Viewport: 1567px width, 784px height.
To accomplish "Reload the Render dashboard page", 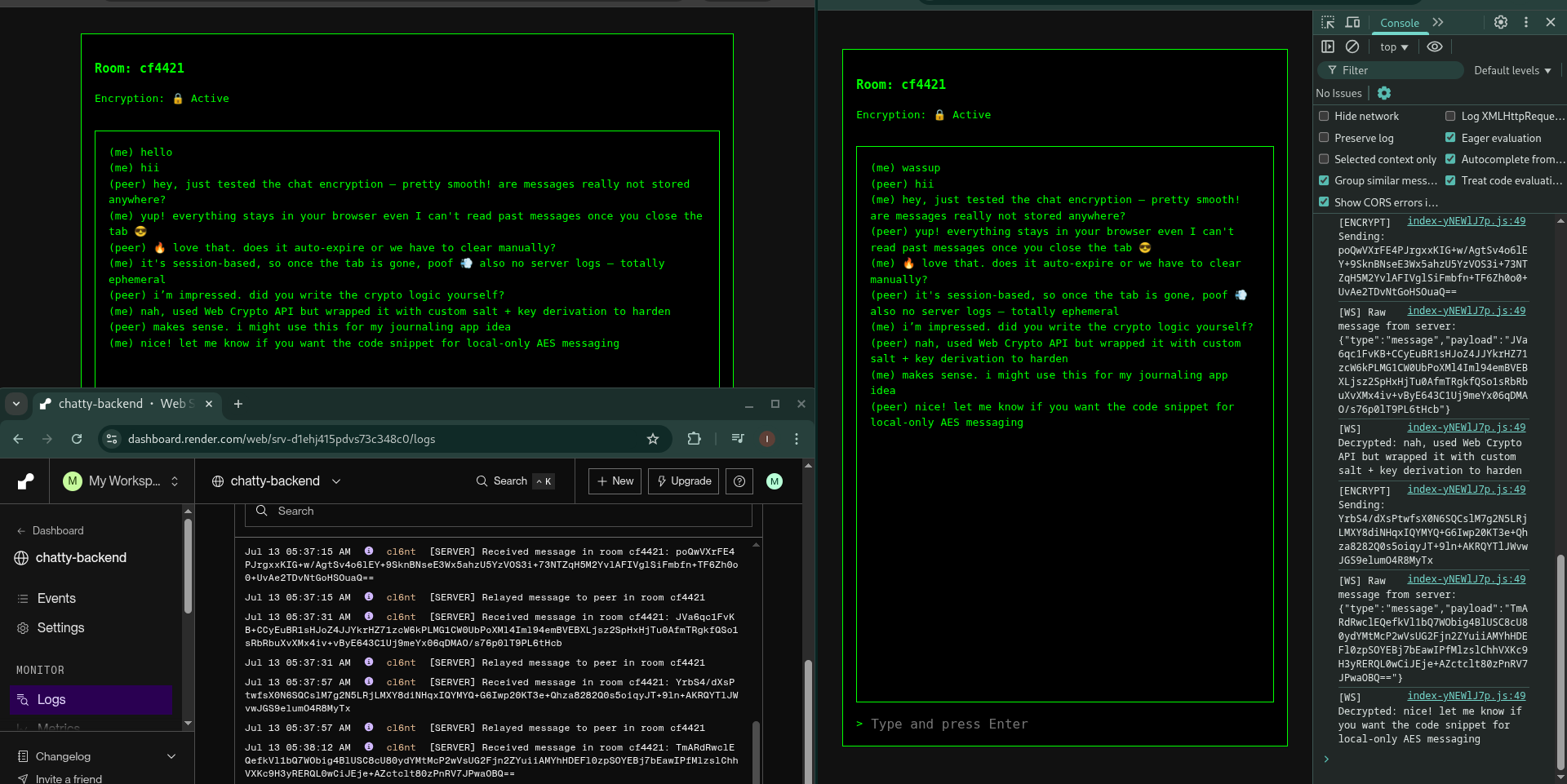I will (x=77, y=439).
